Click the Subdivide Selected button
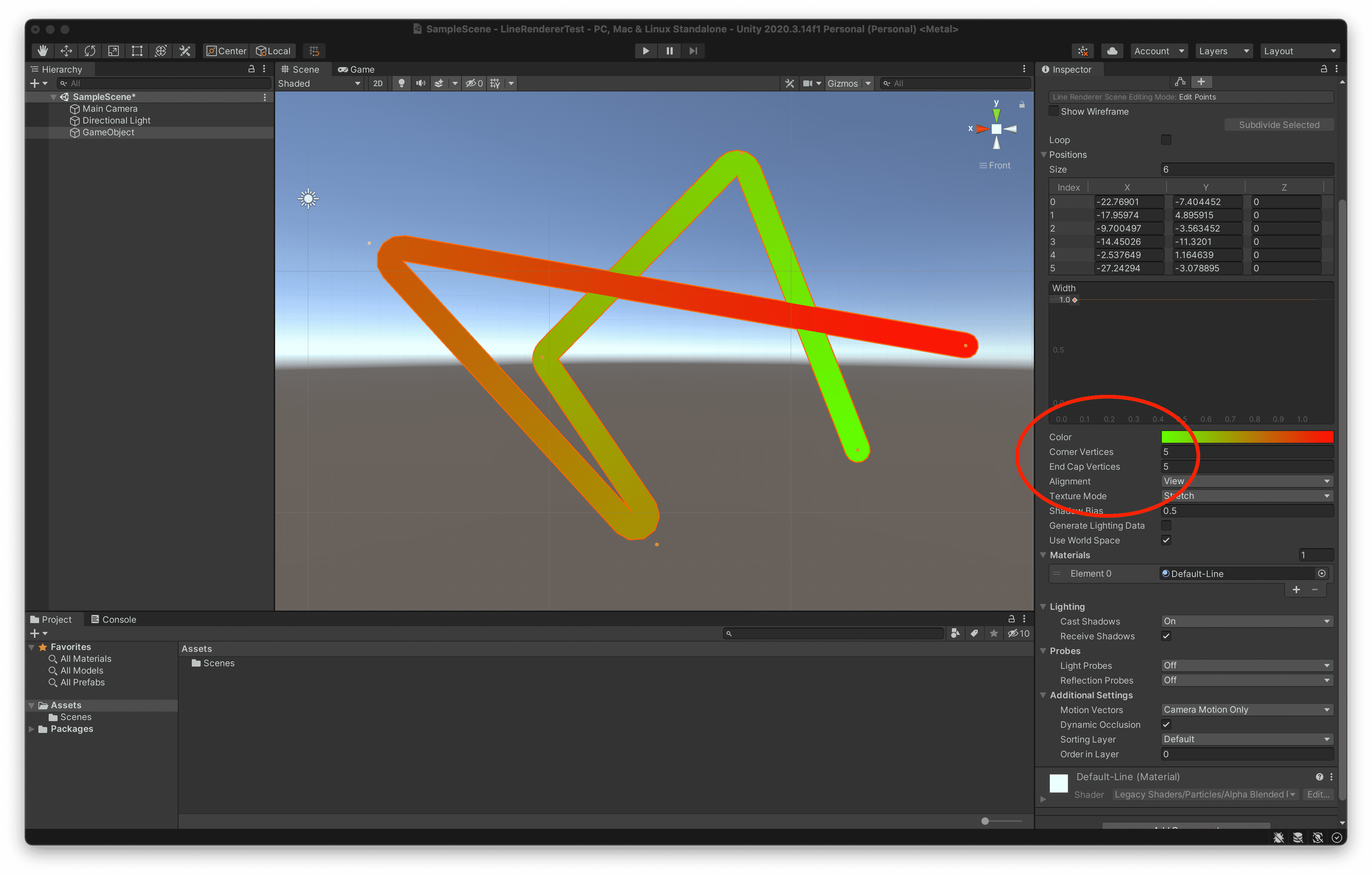Viewport: 1372px width, 876px height. click(1279, 125)
